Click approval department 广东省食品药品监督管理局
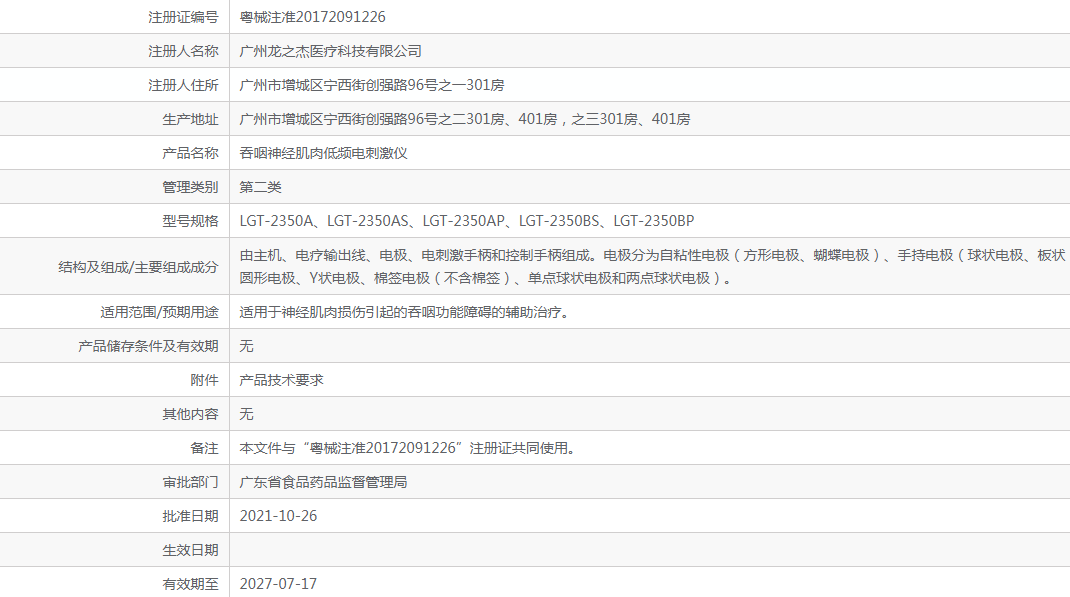 point(323,482)
